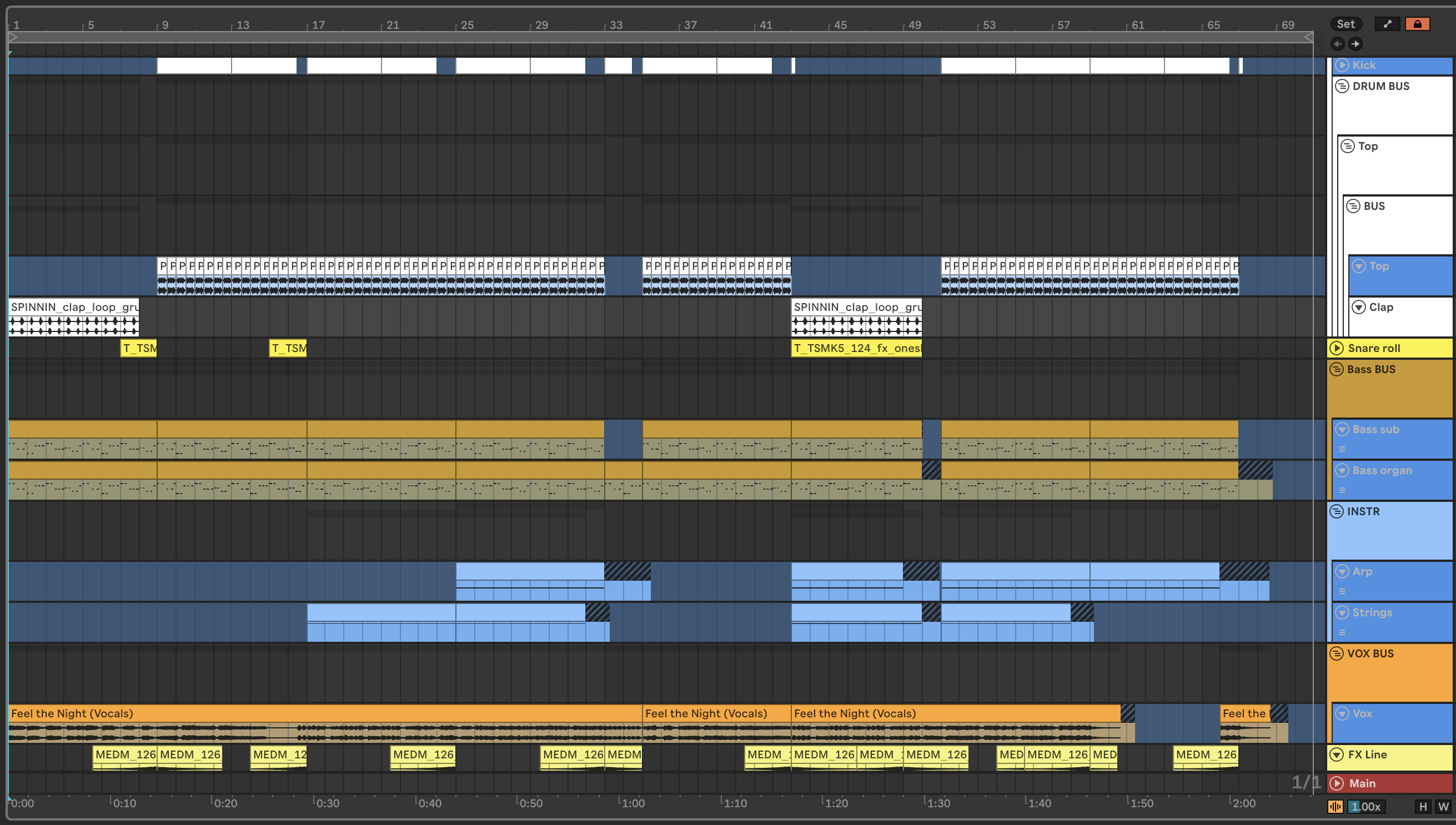The image size is (1456, 825).
Task: Select the T_TSM clip near bar 15
Action: click(288, 349)
